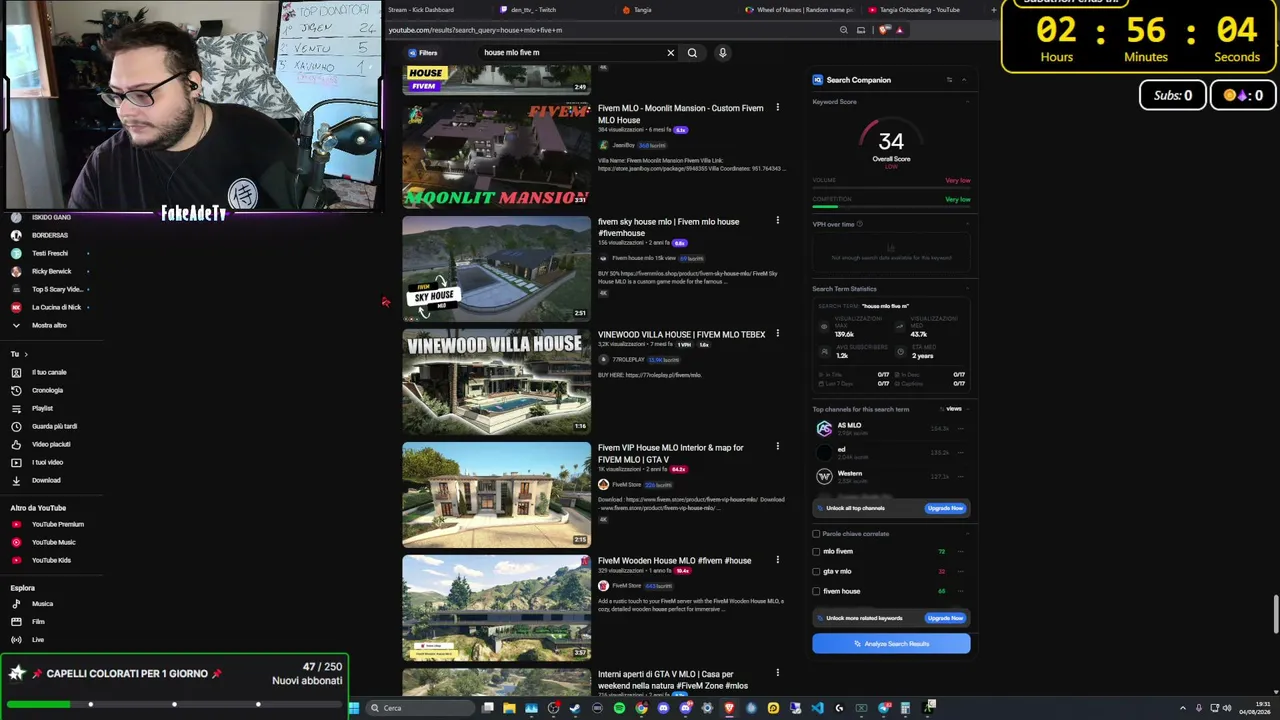Check the 'Parole chiave correlate' select-all checkbox
This screenshot has width=1280, height=720.
click(x=816, y=534)
